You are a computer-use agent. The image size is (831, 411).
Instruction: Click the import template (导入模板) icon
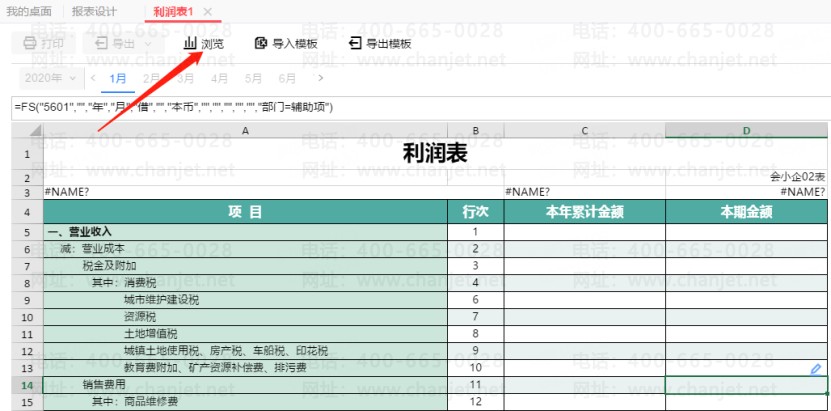point(262,44)
